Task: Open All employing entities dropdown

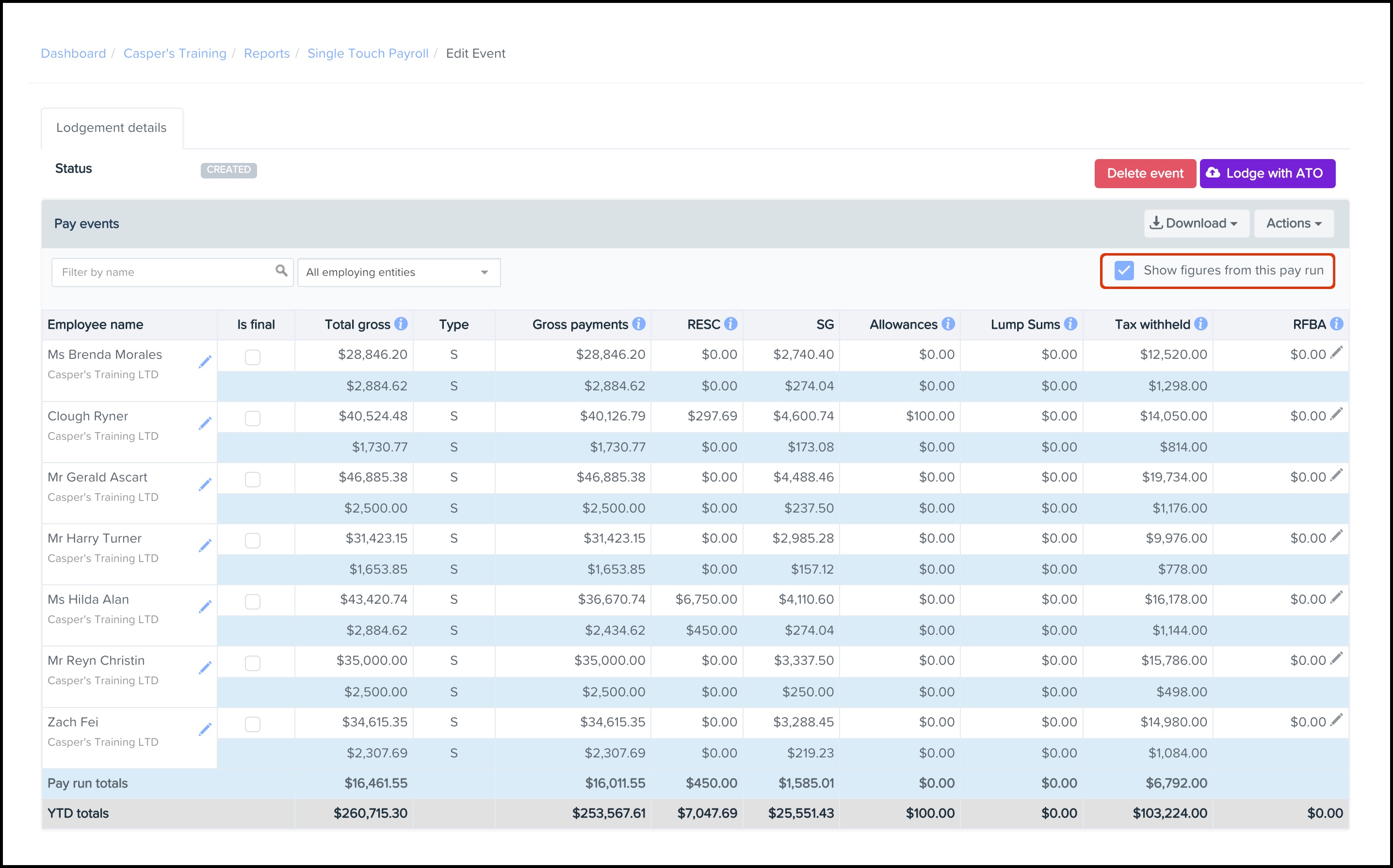Action: point(399,272)
